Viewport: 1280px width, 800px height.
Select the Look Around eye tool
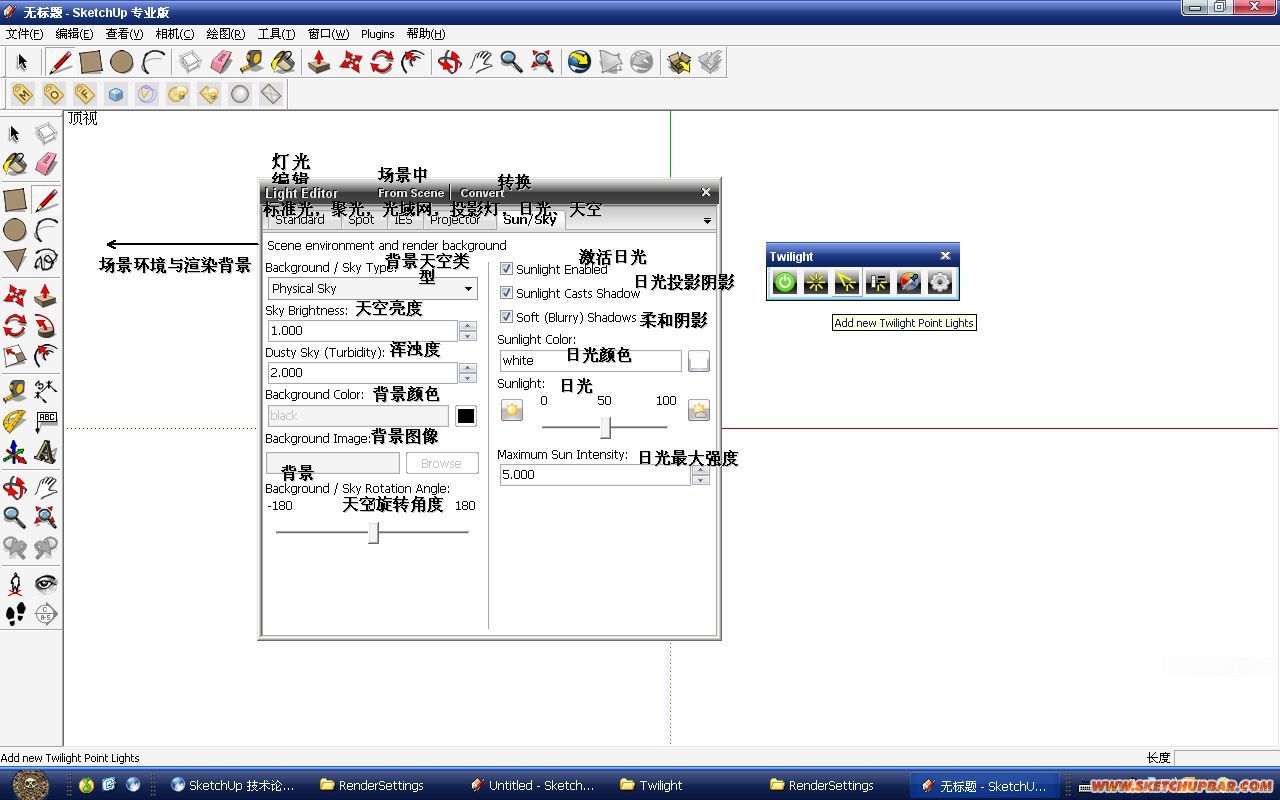tap(46, 584)
